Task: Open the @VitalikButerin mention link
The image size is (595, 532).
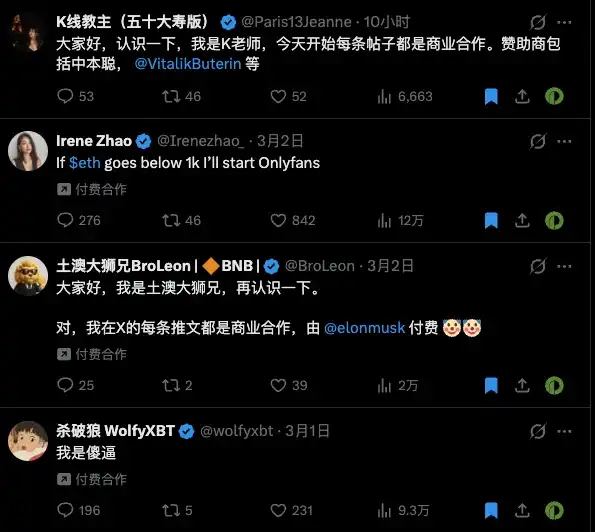Action: coord(188,64)
